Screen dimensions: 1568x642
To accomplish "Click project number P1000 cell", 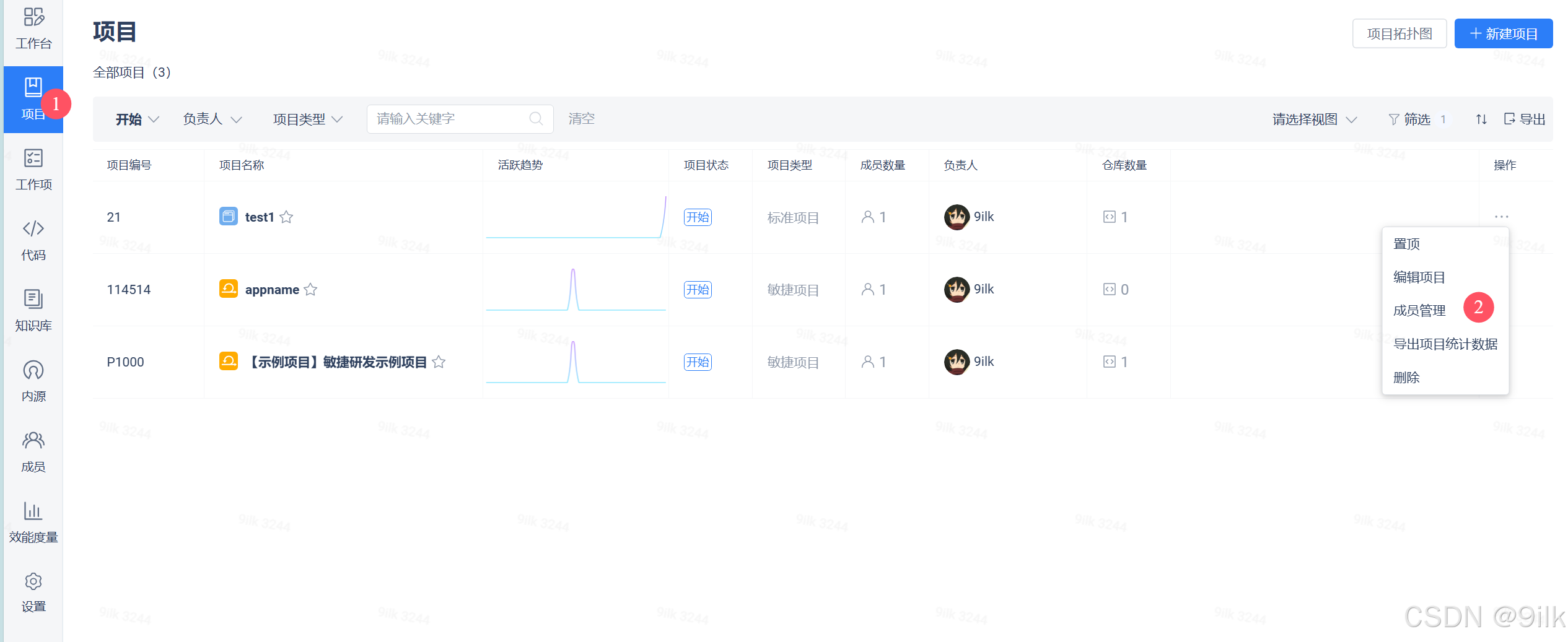I will [125, 362].
